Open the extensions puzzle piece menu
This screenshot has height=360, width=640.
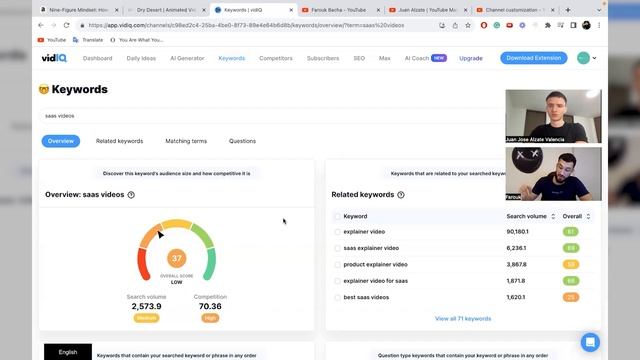[548, 25]
